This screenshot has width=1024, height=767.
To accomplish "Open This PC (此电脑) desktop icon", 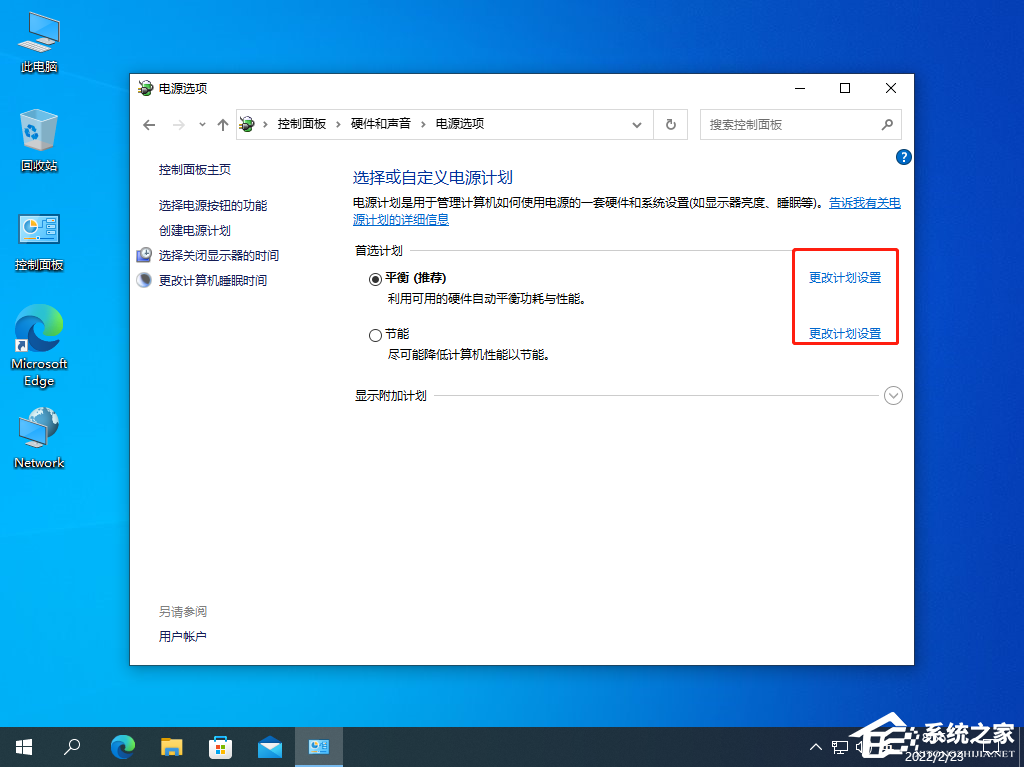I will [39, 42].
